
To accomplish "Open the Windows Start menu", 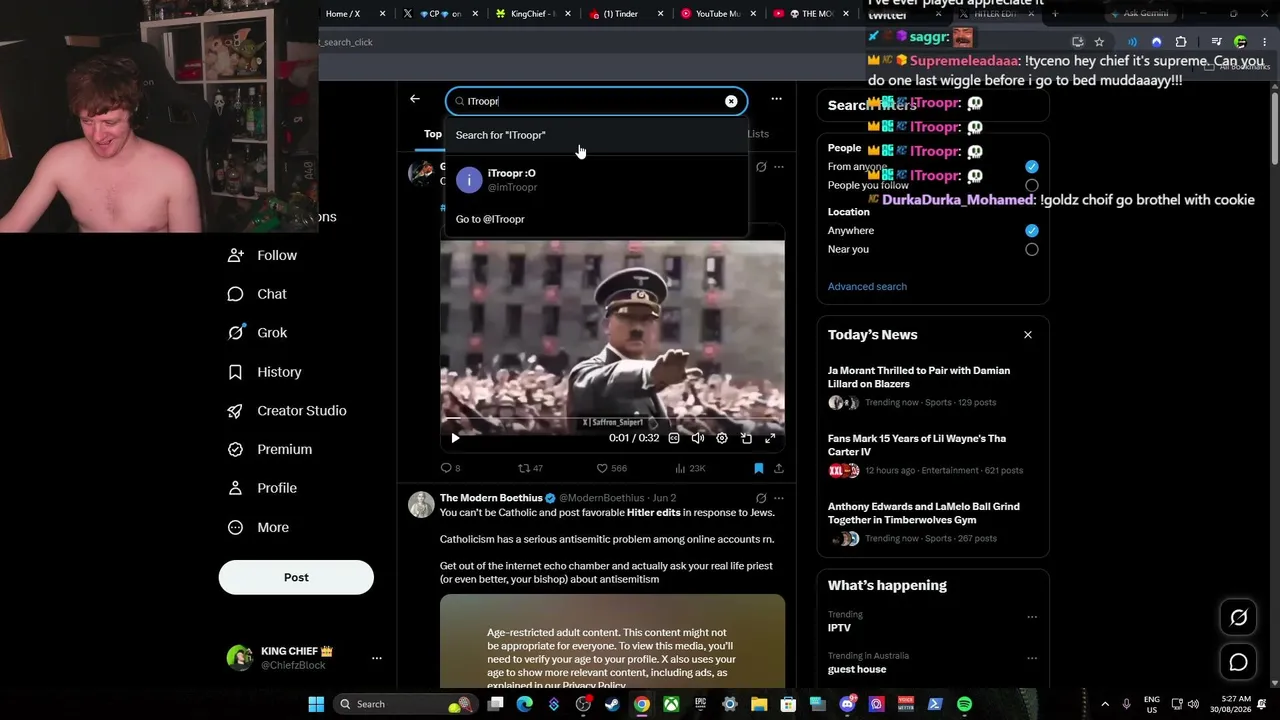I will 316,704.
